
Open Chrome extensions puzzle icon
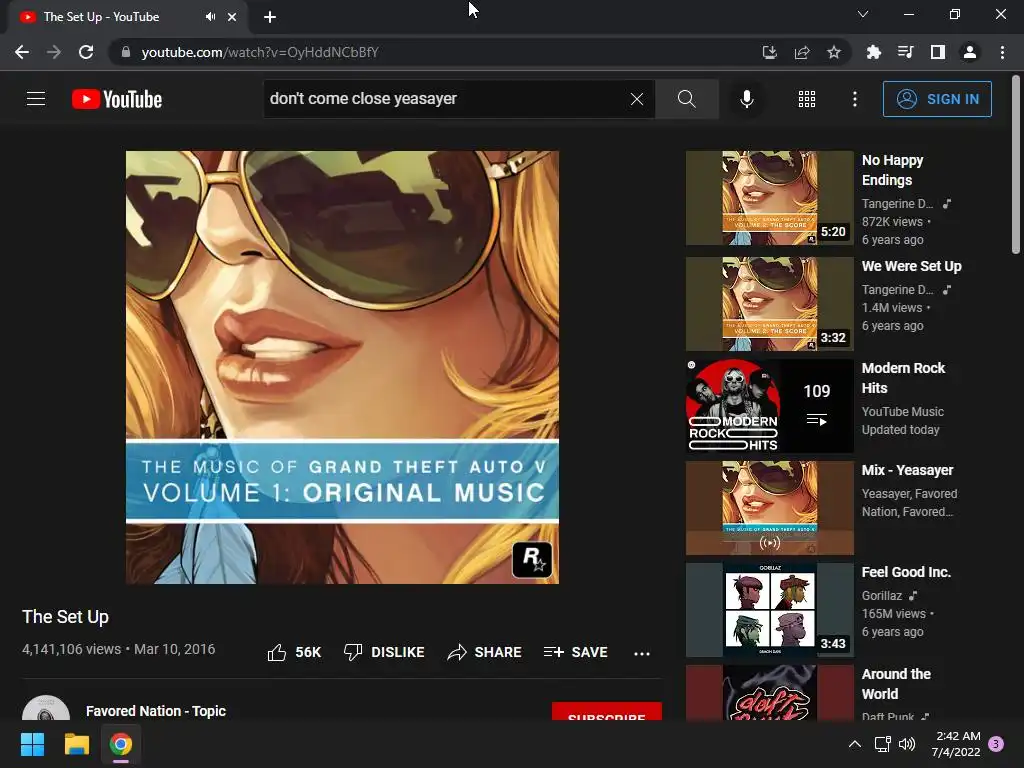[x=873, y=52]
